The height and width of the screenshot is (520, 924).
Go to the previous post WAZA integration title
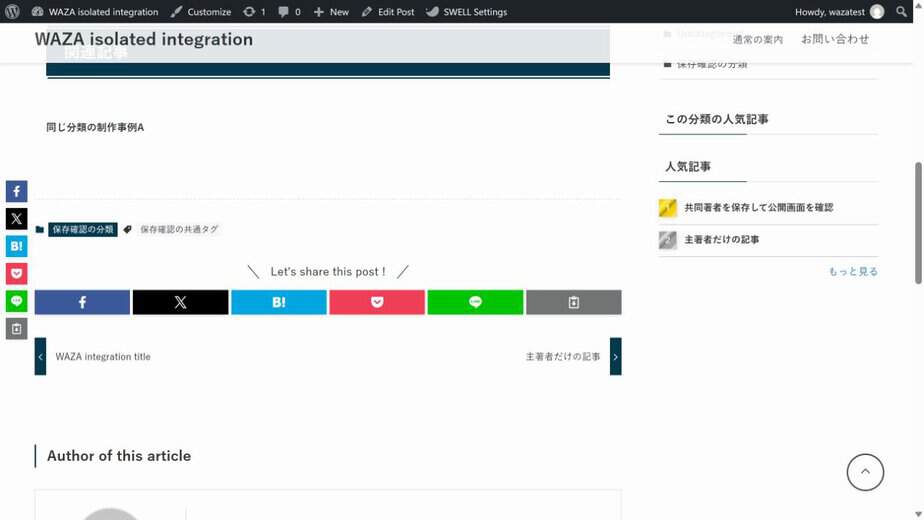[103, 357]
